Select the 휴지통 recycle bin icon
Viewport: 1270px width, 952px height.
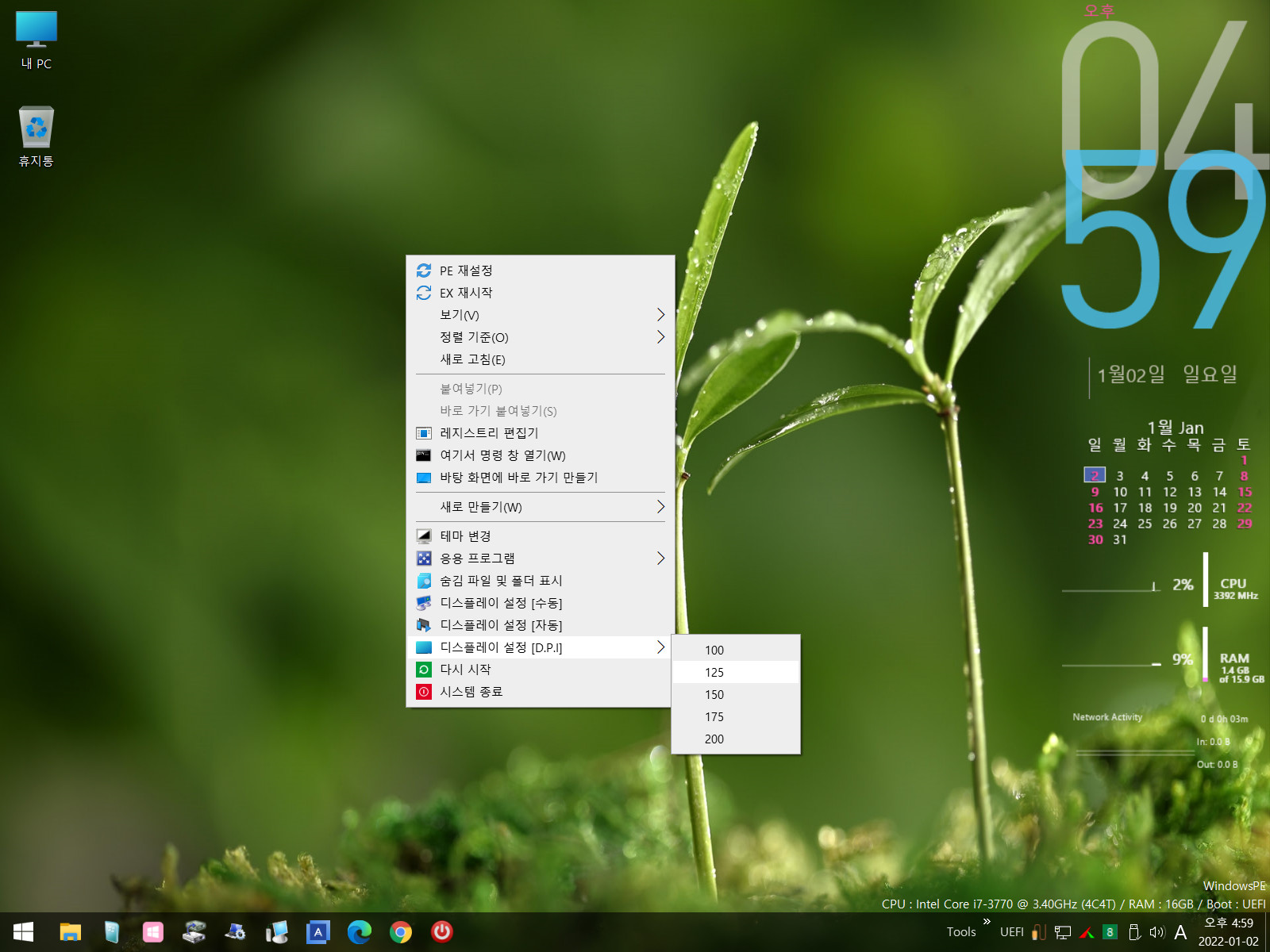tap(36, 136)
